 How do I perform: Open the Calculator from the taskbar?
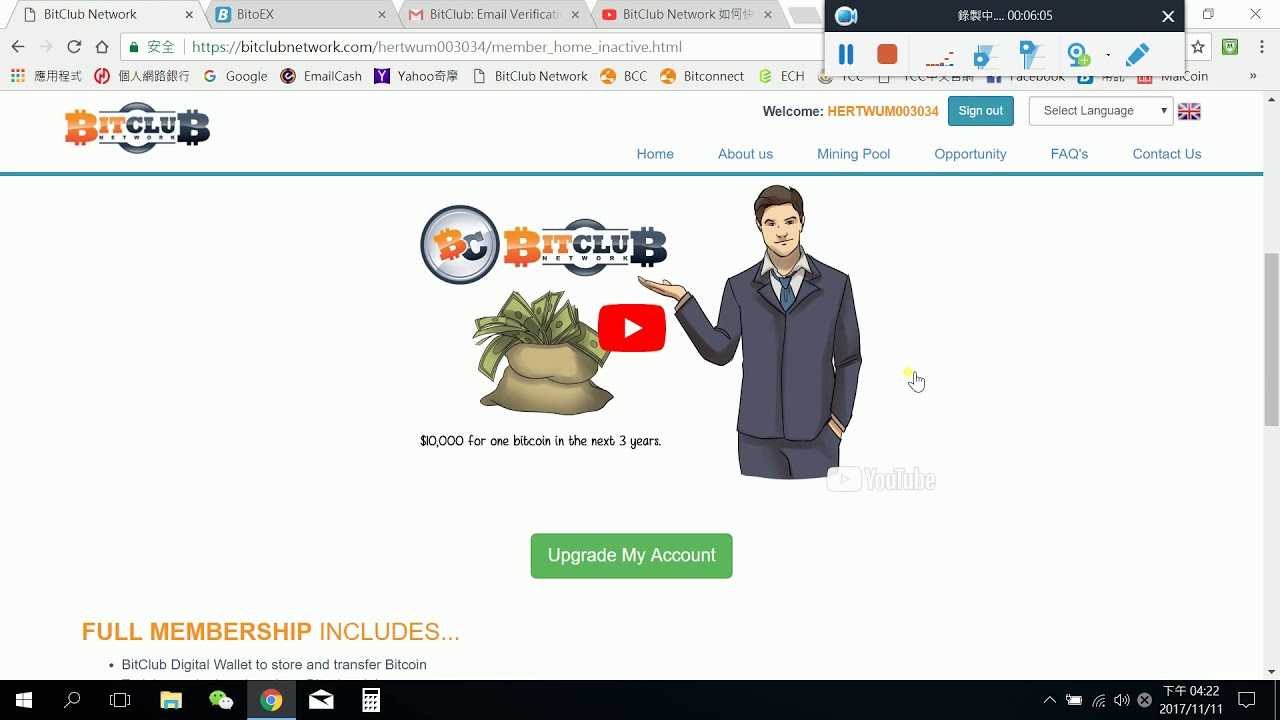(371, 700)
